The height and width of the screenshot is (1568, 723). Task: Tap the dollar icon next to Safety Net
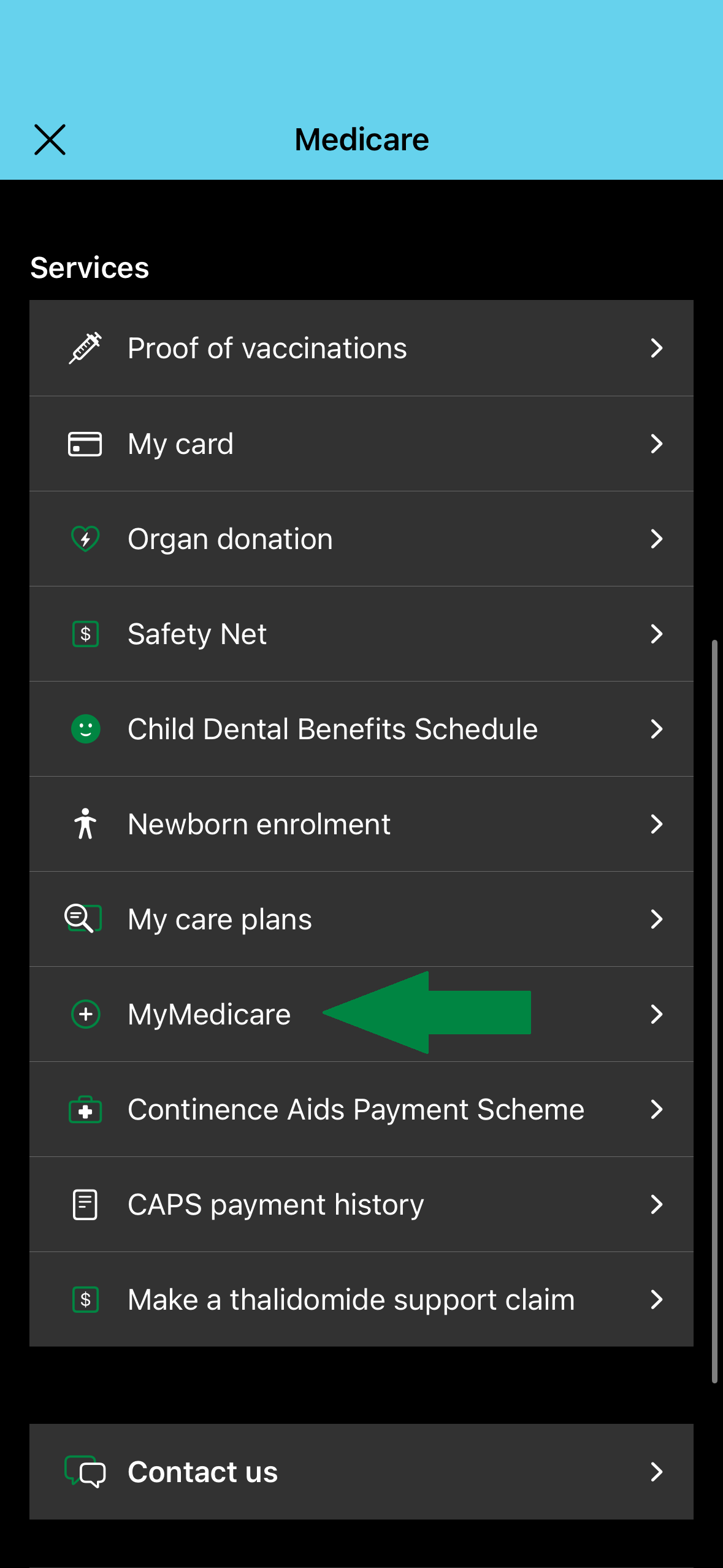[x=85, y=634]
